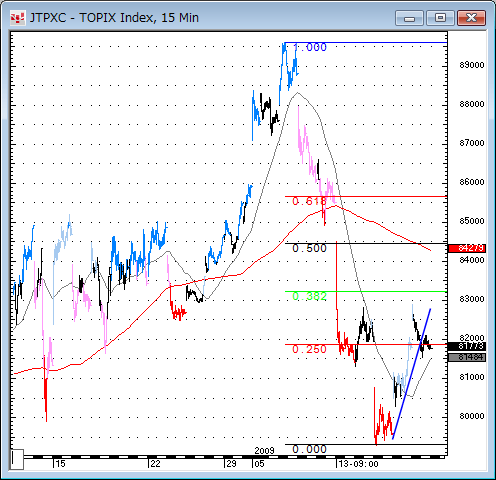Select the 0.618 Fibonacci level label

[x=309, y=201]
